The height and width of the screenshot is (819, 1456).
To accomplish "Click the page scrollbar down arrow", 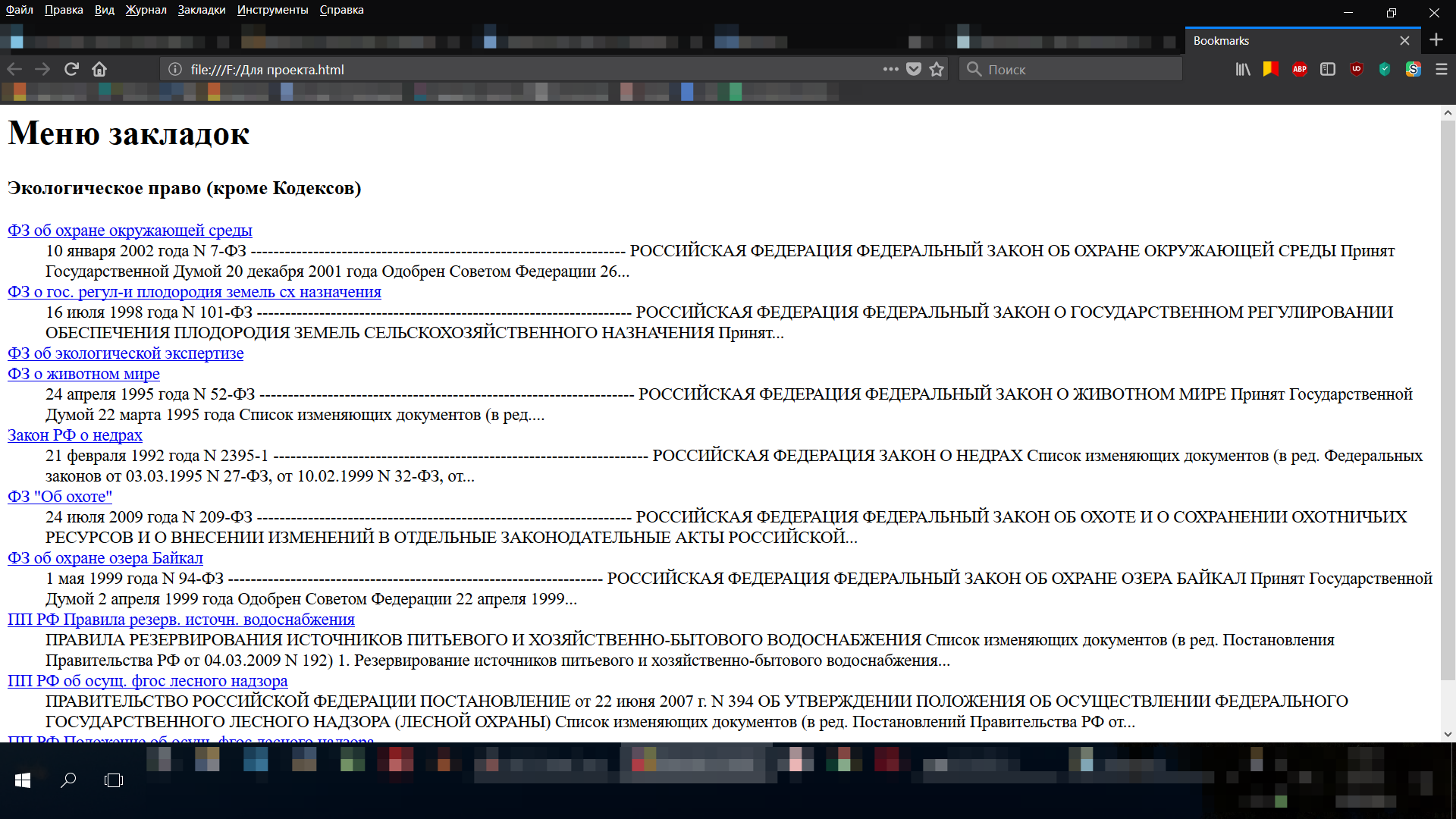I will (x=1448, y=734).
